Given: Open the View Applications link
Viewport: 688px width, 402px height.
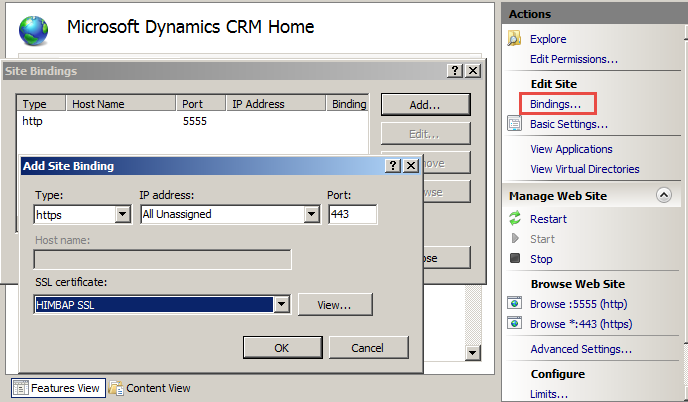Looking at the screenshot, I should click(x=571, y=149).
